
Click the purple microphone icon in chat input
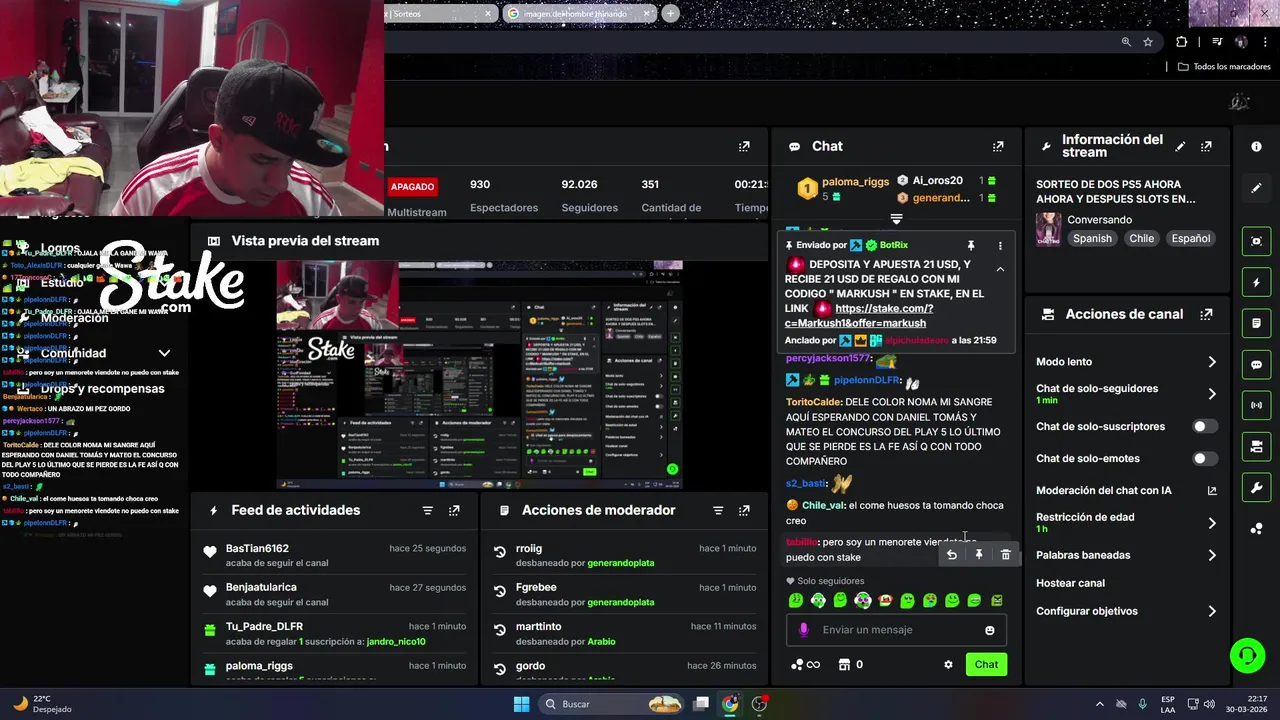803,630
